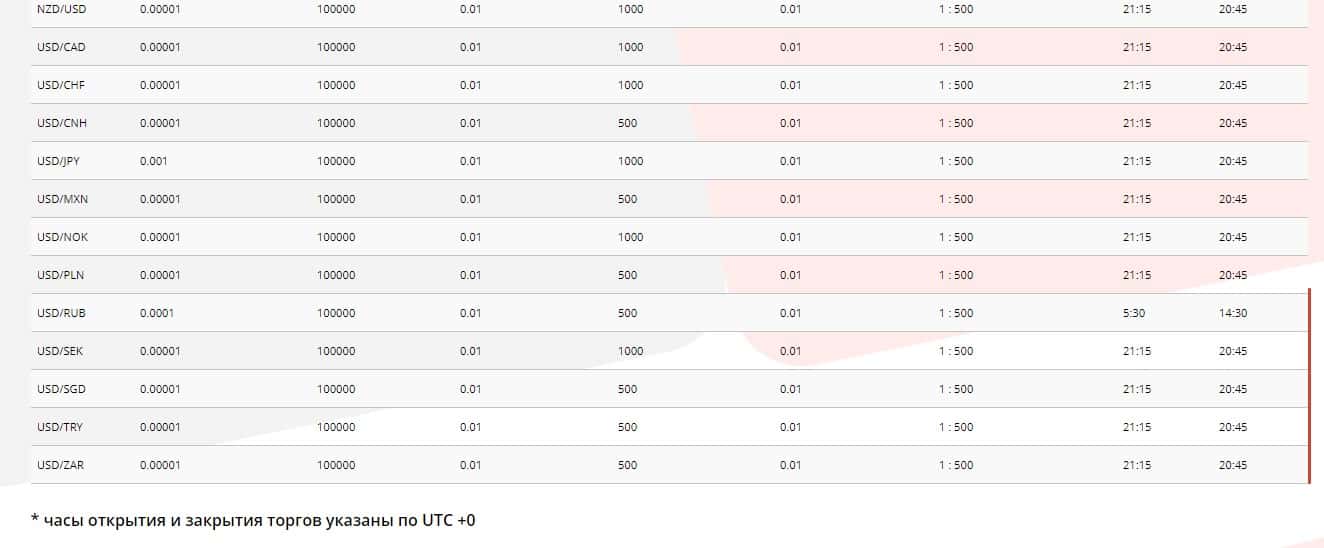Click the USD/PLN row name
The height and width of the screenshot is (548, 1324).
click(x=61, y=275)
